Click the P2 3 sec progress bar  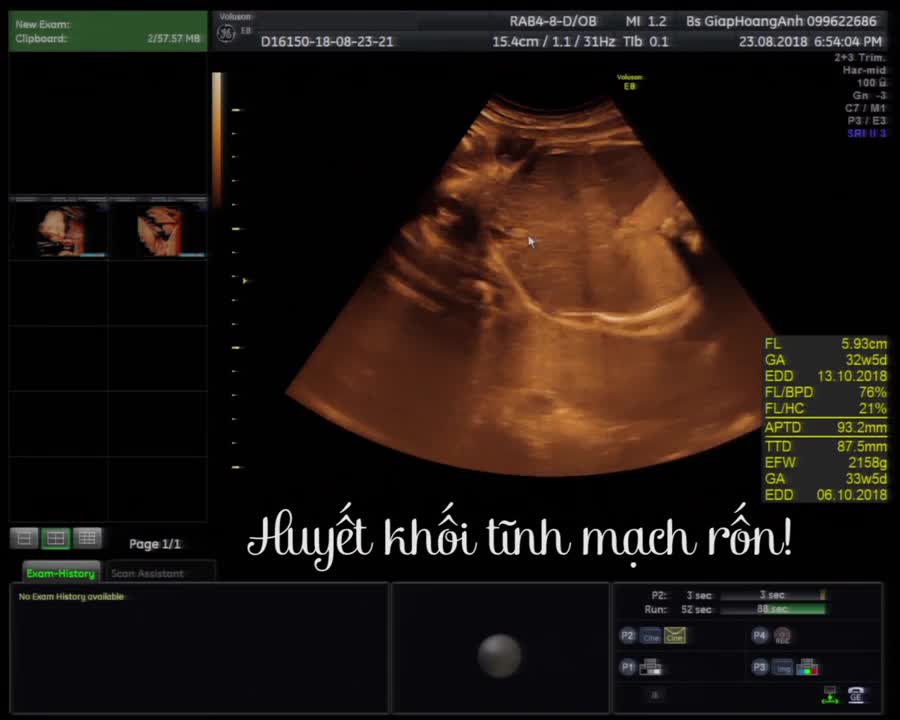[773, 595]
